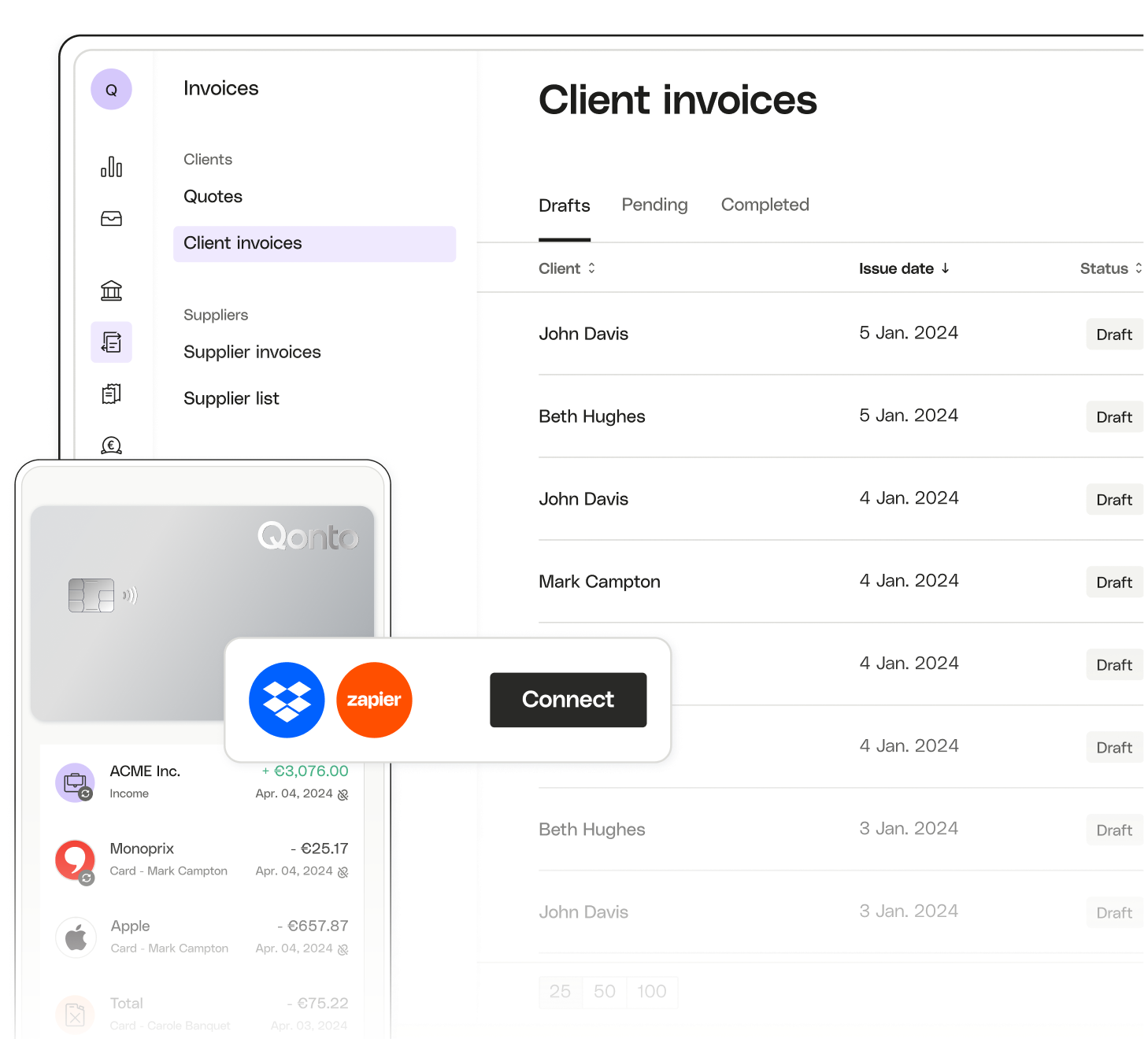Open the receipts documents sidebar icon
1148x1039 pixels.
coord(111,394)
